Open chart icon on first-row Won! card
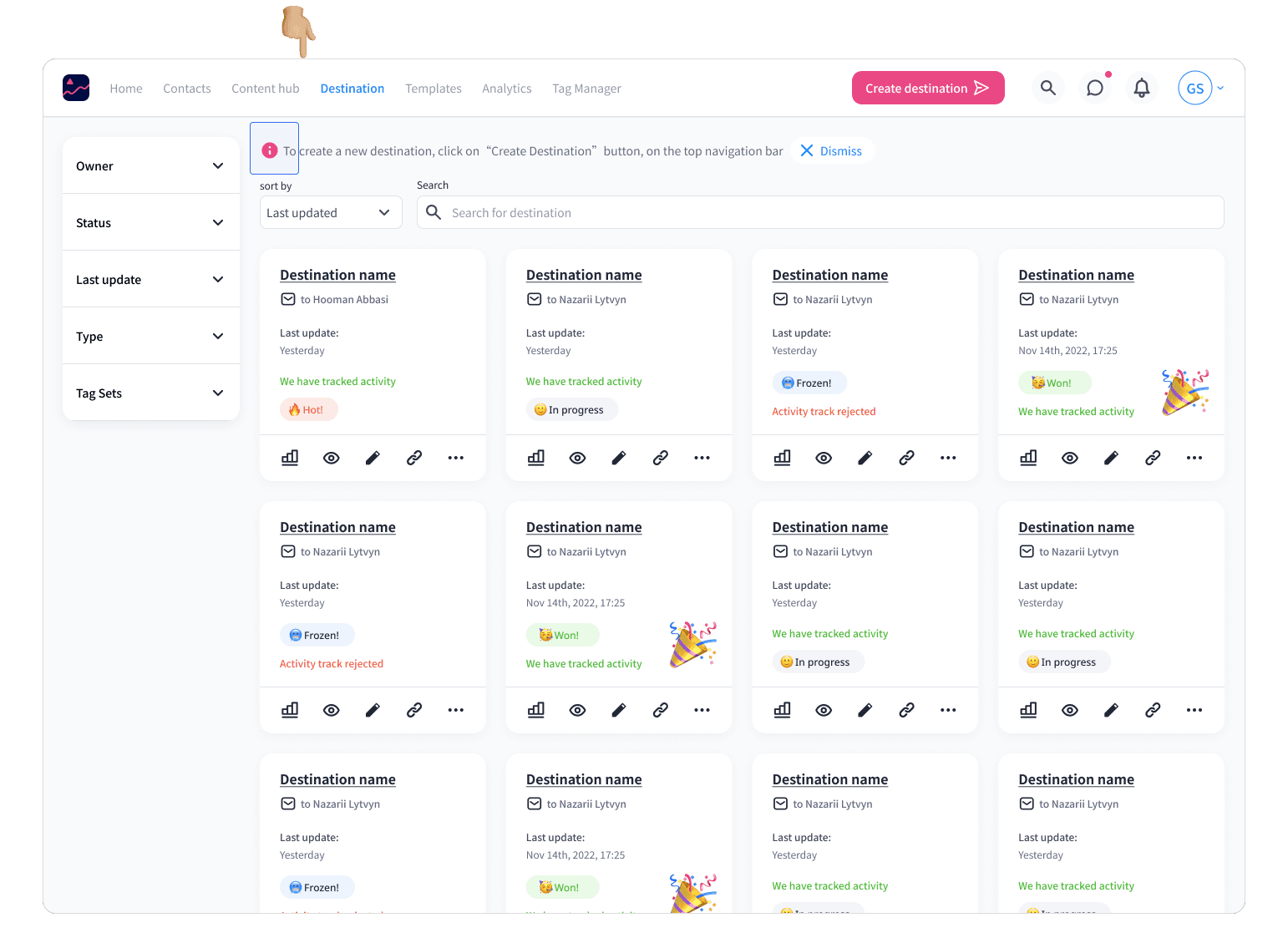This screenshot has height=933, width=1288. [1029, 458]
